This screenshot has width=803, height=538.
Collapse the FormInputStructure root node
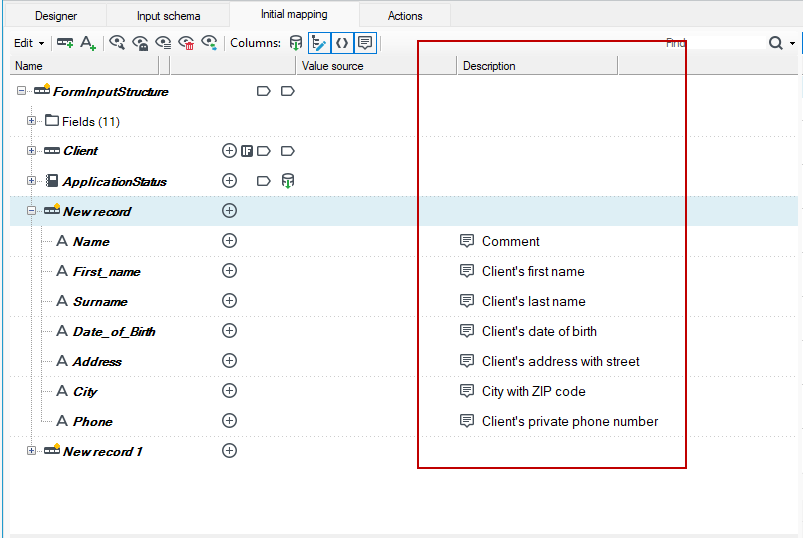pos(21,91)
